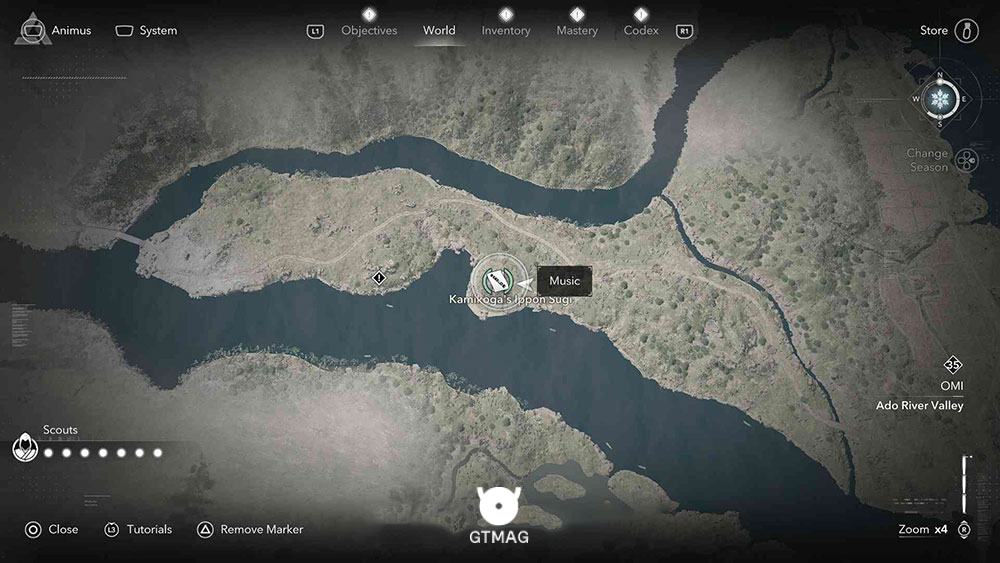The height and width of the screenshot is (563, 1000).
Task: Open the Animus menu icon
Action: [33, 30]
